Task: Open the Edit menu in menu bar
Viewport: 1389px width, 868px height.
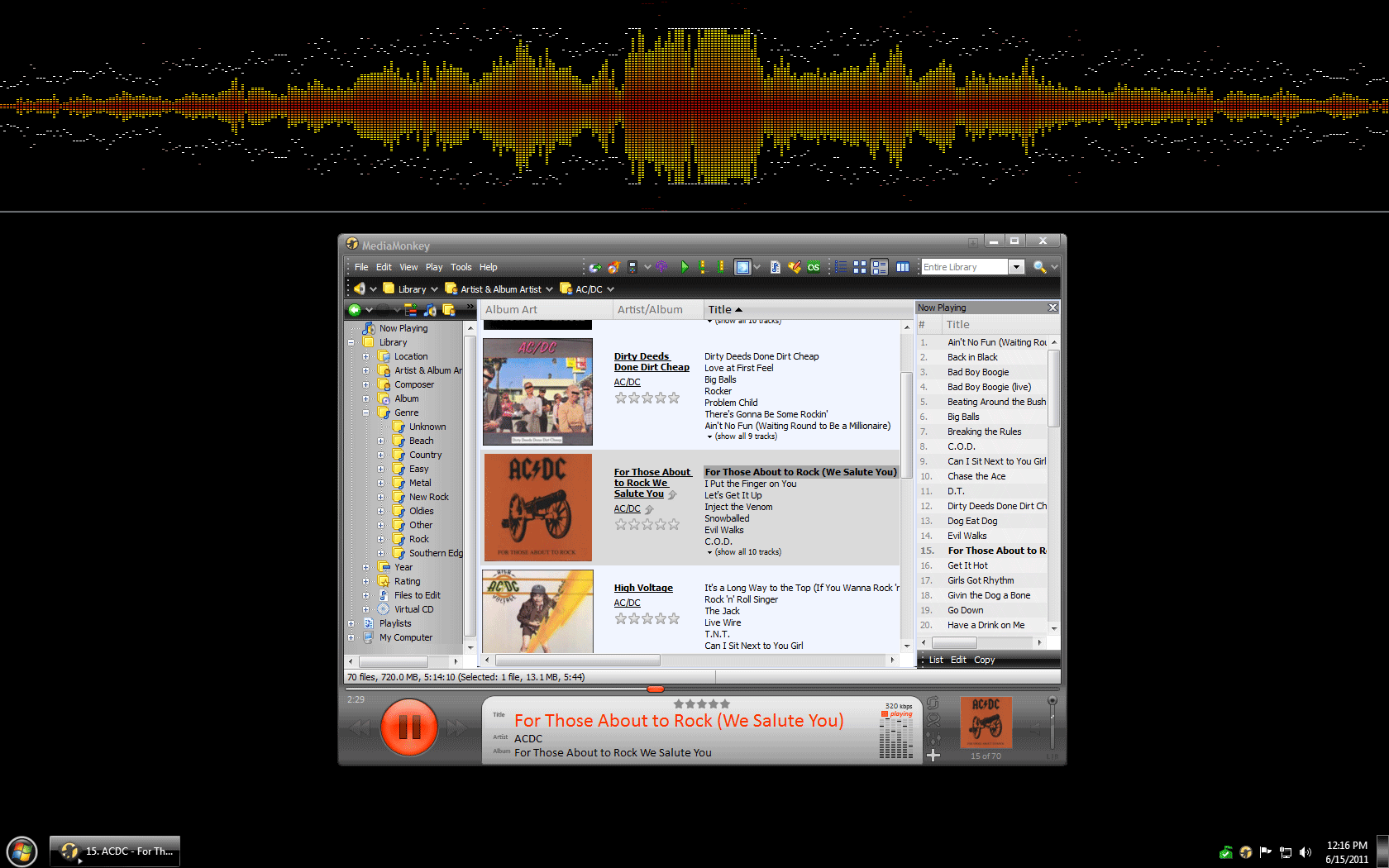Action: point(384,267)
